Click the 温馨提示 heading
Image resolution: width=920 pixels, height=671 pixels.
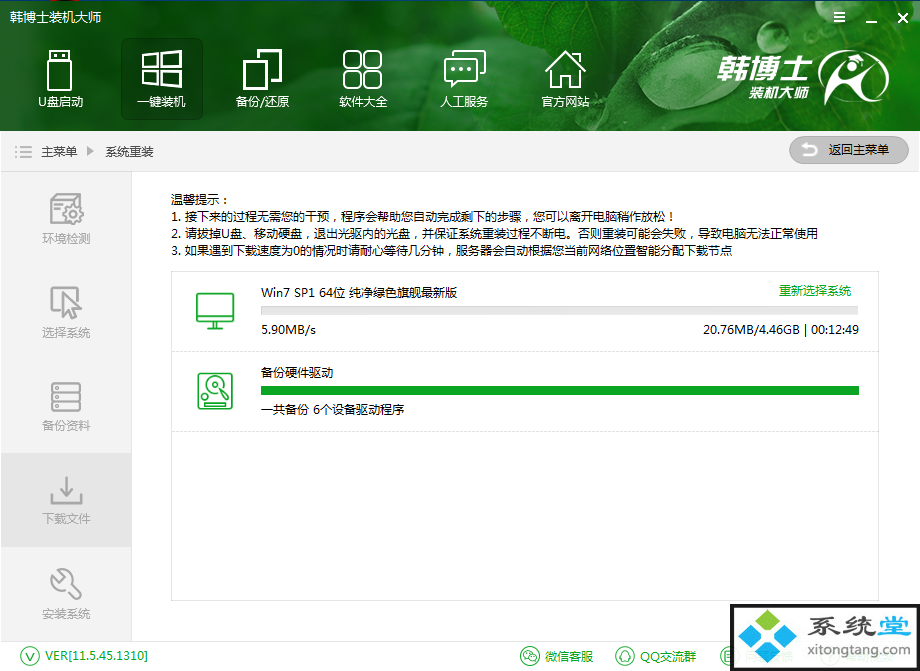point(199,201)
